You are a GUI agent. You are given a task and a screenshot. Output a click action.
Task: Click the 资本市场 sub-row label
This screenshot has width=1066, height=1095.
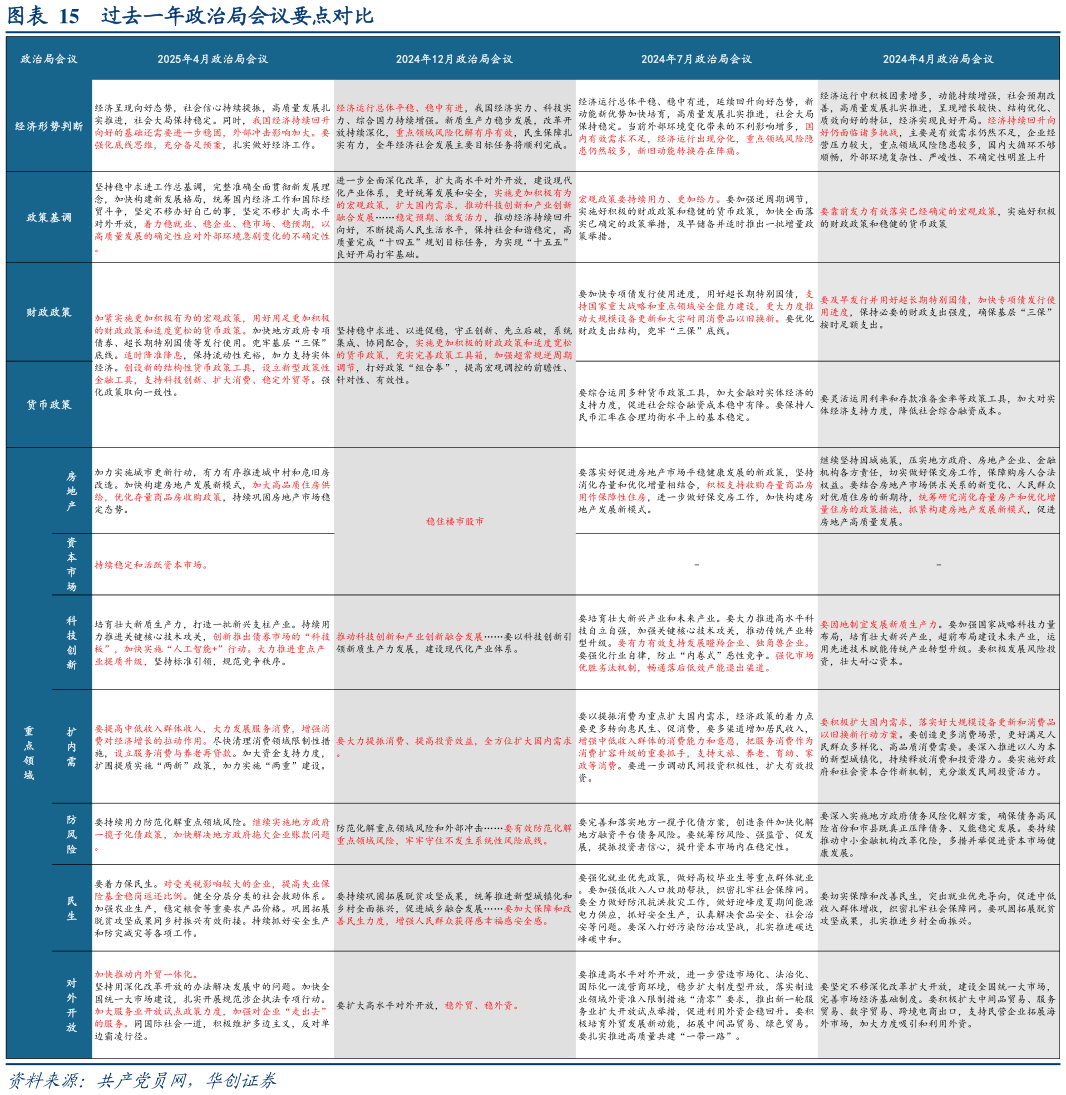[x=71, y=564]
